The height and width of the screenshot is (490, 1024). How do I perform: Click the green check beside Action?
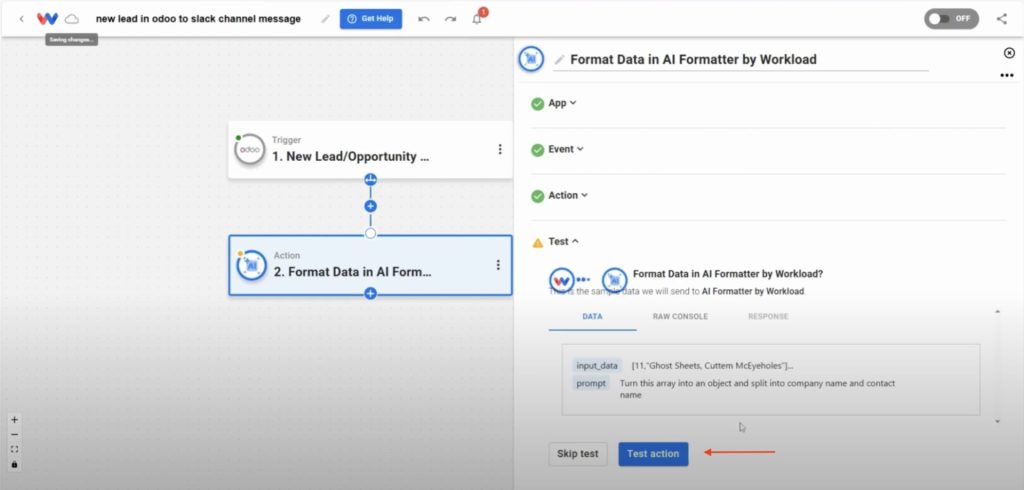pos(537,196)
